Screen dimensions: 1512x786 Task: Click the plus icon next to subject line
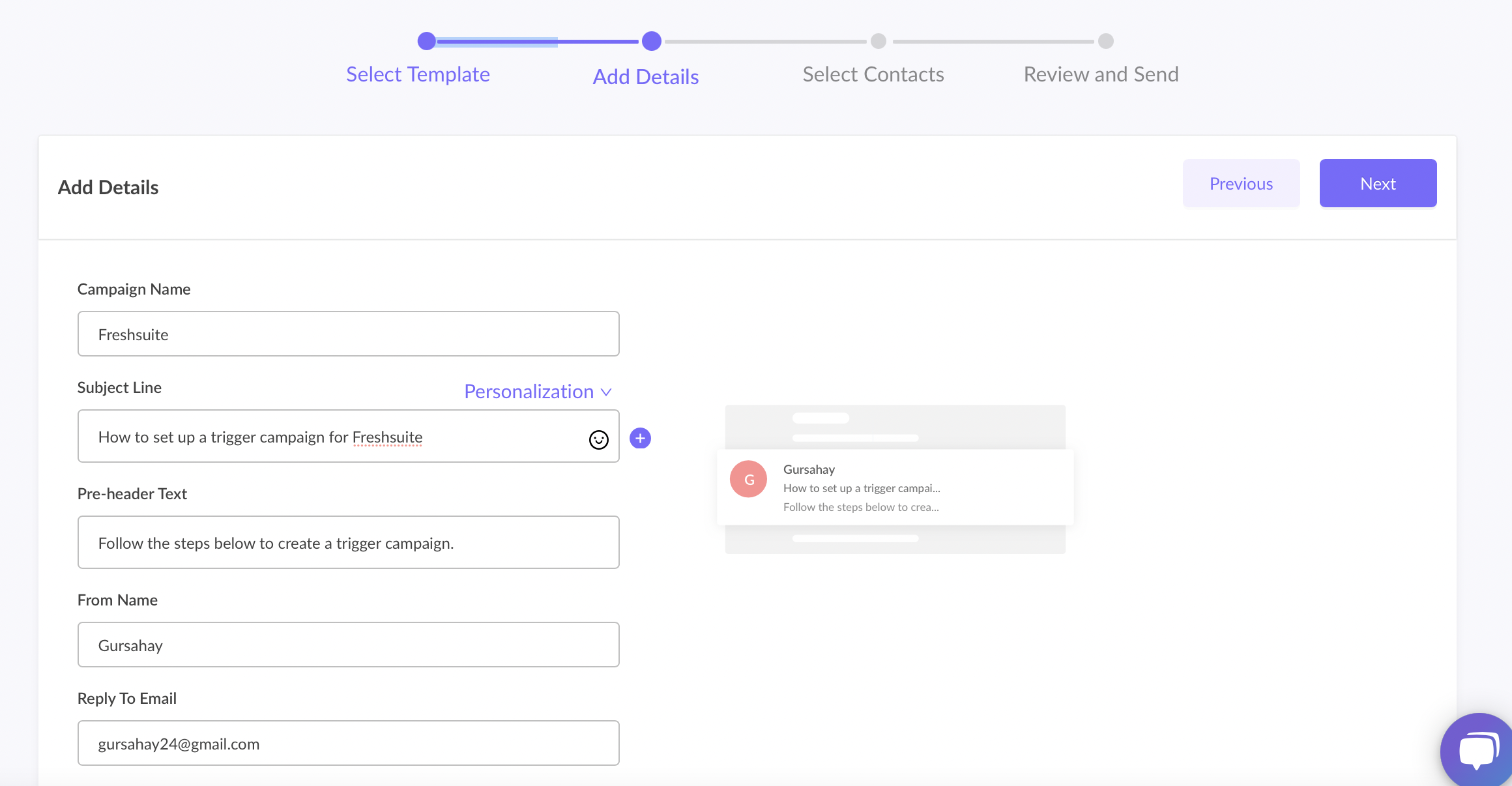(640, 437)
